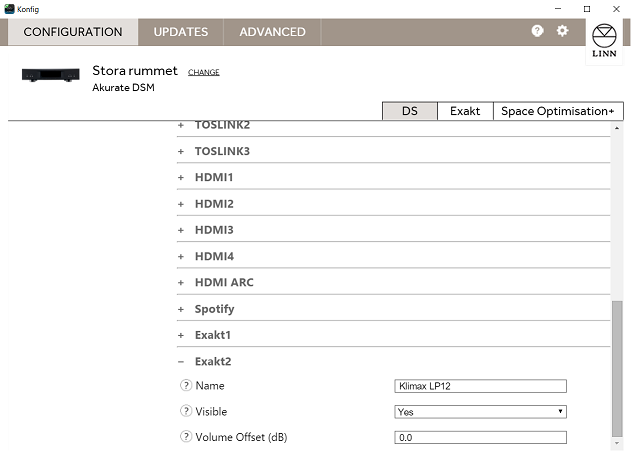Click the Konfig app icon in title bar
Screen dimensions: 631x452
click(9, 8)
